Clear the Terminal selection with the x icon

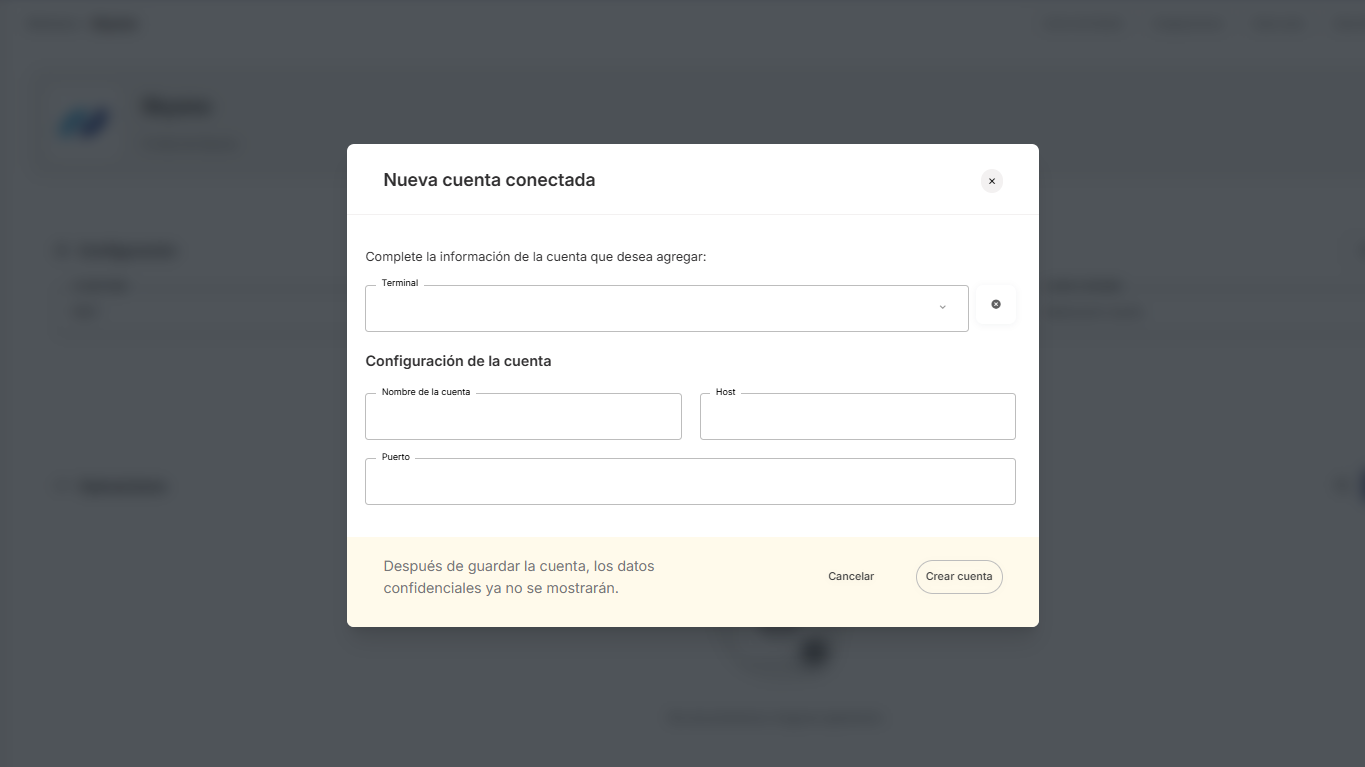pos(996,305)
